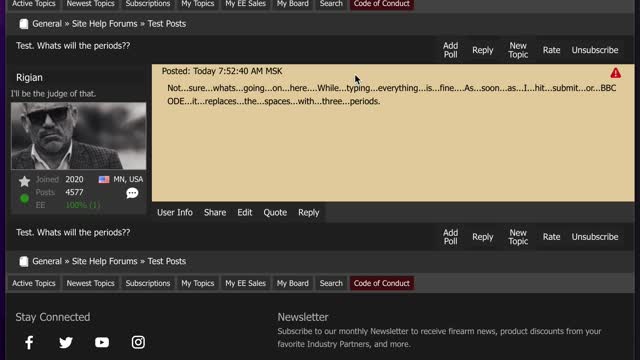Click the 'MN, USA' location text
The height and width of the screenshot is (360, 640).
click(x=128, y=180)
